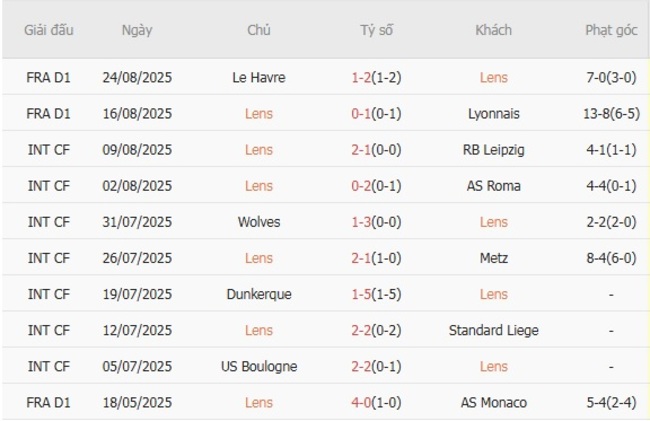Click the US Boulogne team link

click(259, 366)
